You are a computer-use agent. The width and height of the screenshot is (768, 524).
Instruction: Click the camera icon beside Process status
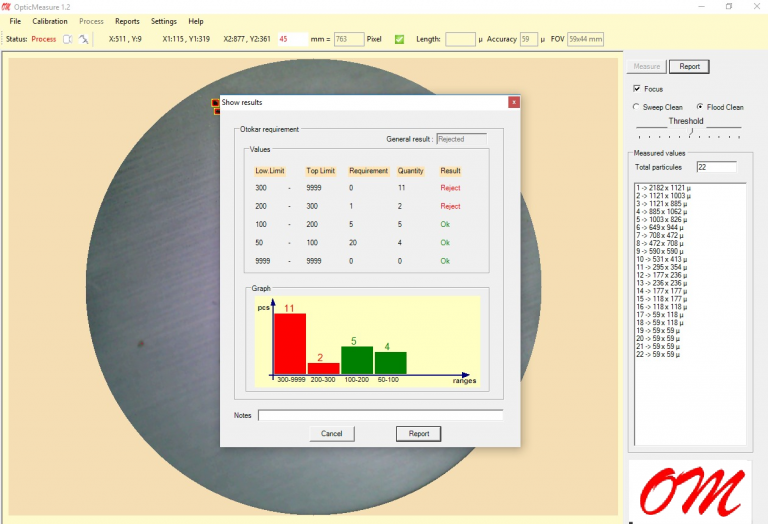(67, 39)
